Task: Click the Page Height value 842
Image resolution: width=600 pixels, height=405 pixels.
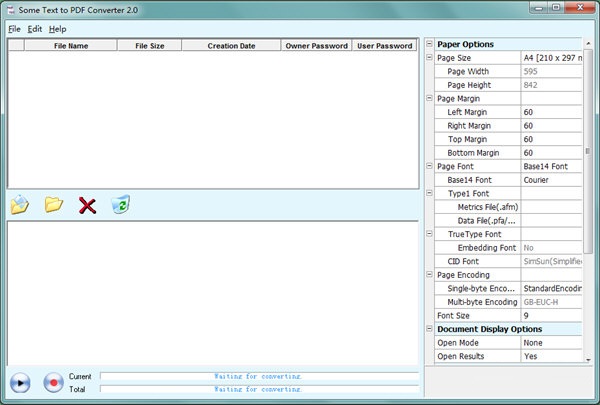Action: click(551, 85)
